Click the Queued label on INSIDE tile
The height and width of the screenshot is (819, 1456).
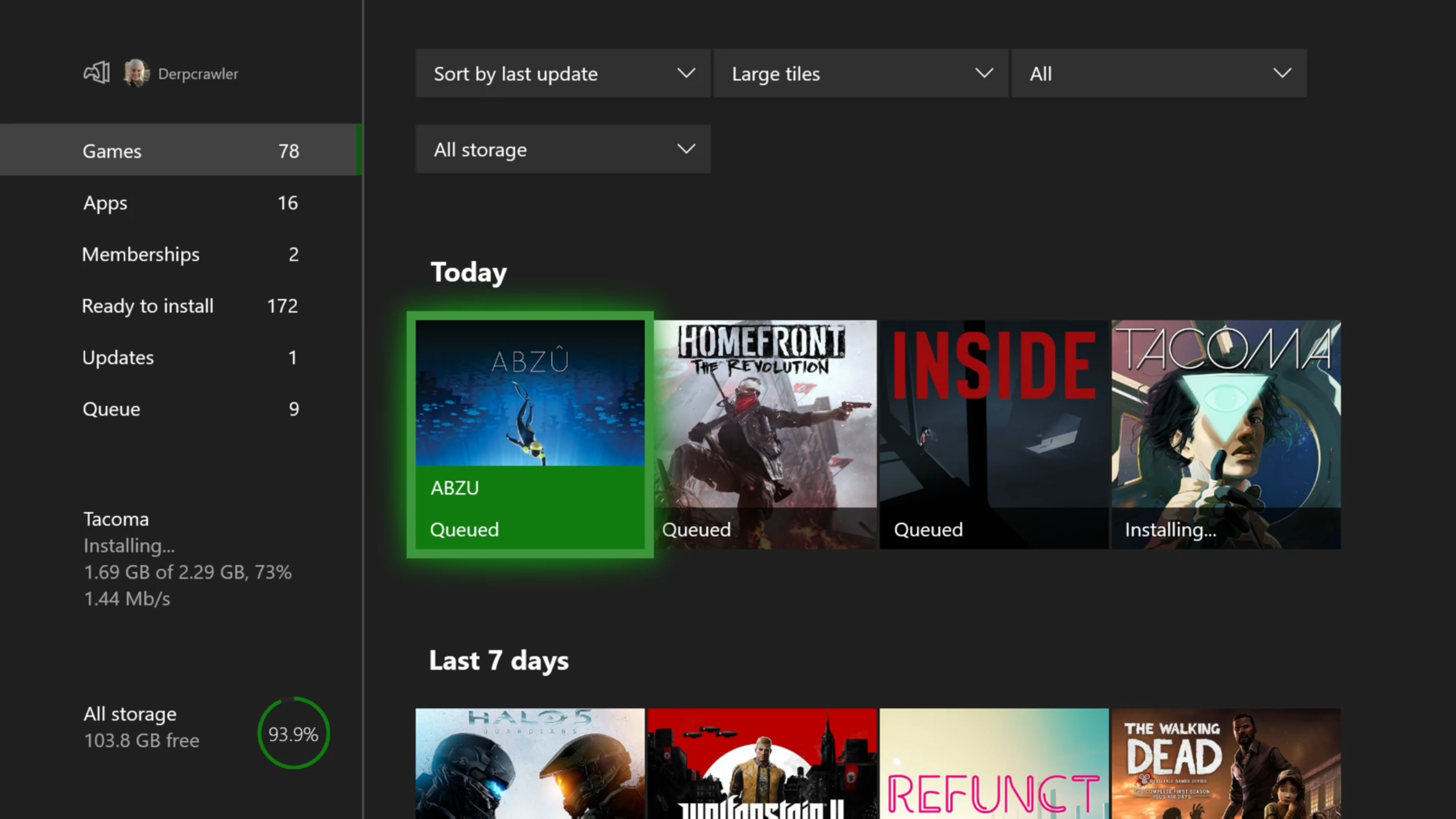pyautogui.click(x=928, y=530)
